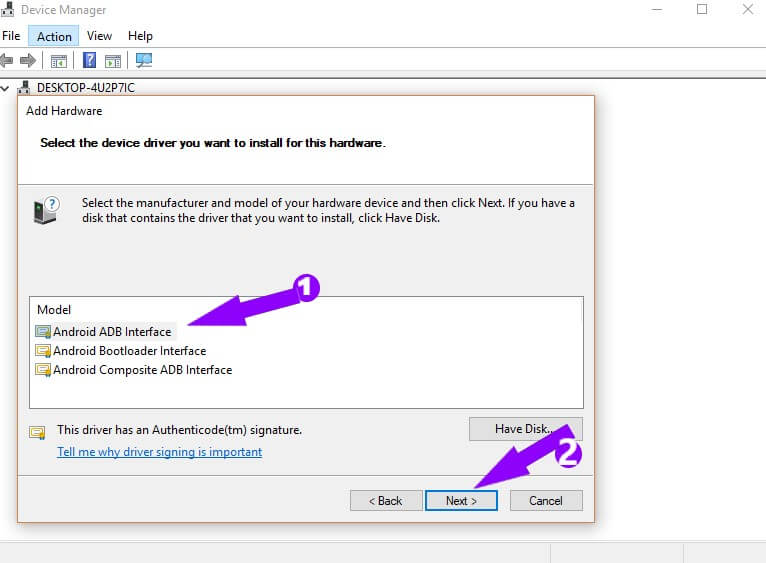This screenshot has height=563, width=766.
Task: Select the DESKTOP-4U2P7IC tree item
Action: pos(86,87)
